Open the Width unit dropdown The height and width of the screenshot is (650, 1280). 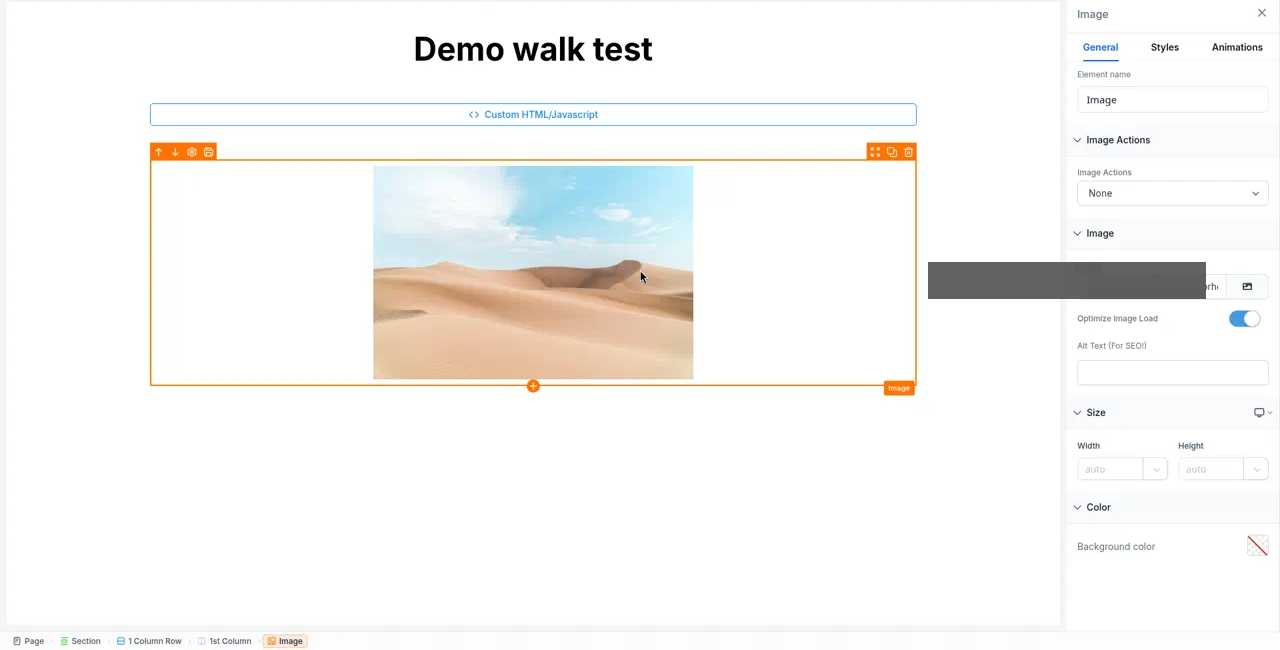[1155, 469]
